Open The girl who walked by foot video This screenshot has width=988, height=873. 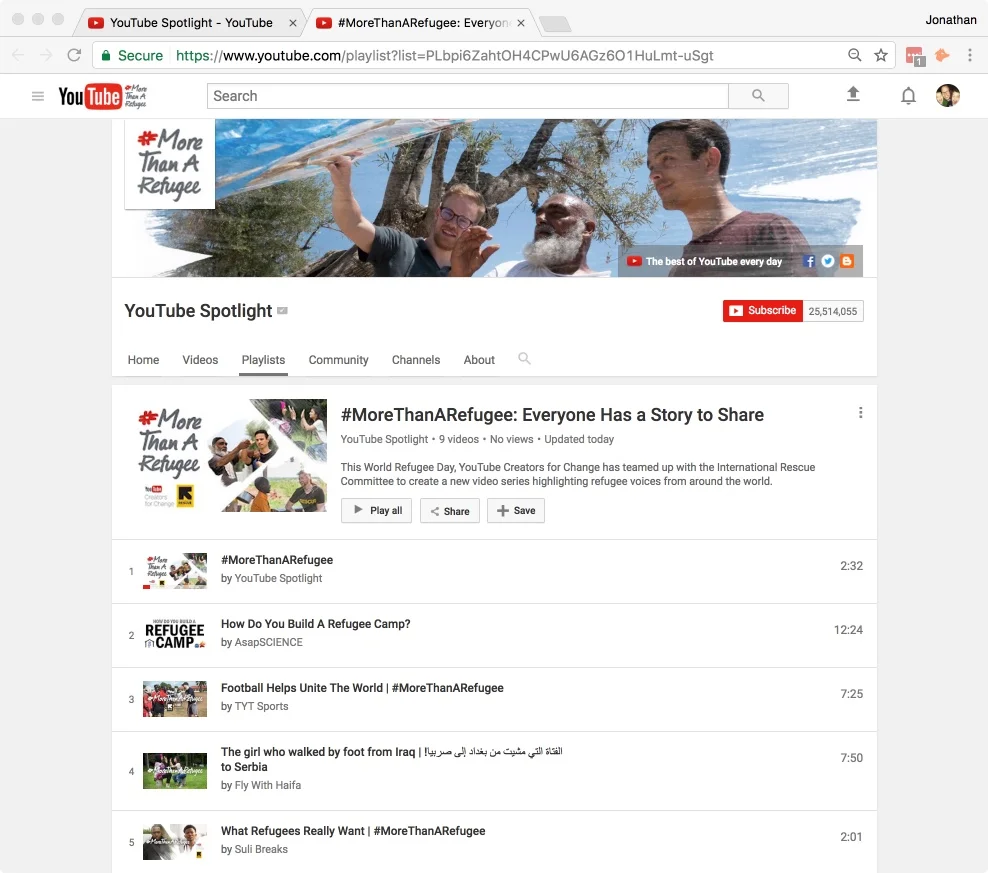pyautogui.click(x=391, y=759)
